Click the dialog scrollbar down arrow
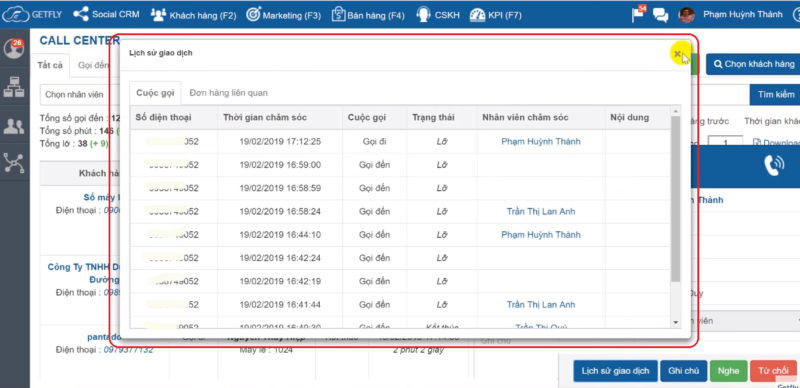The height and width of the screenshot is (388, 800). click(676, 323)
